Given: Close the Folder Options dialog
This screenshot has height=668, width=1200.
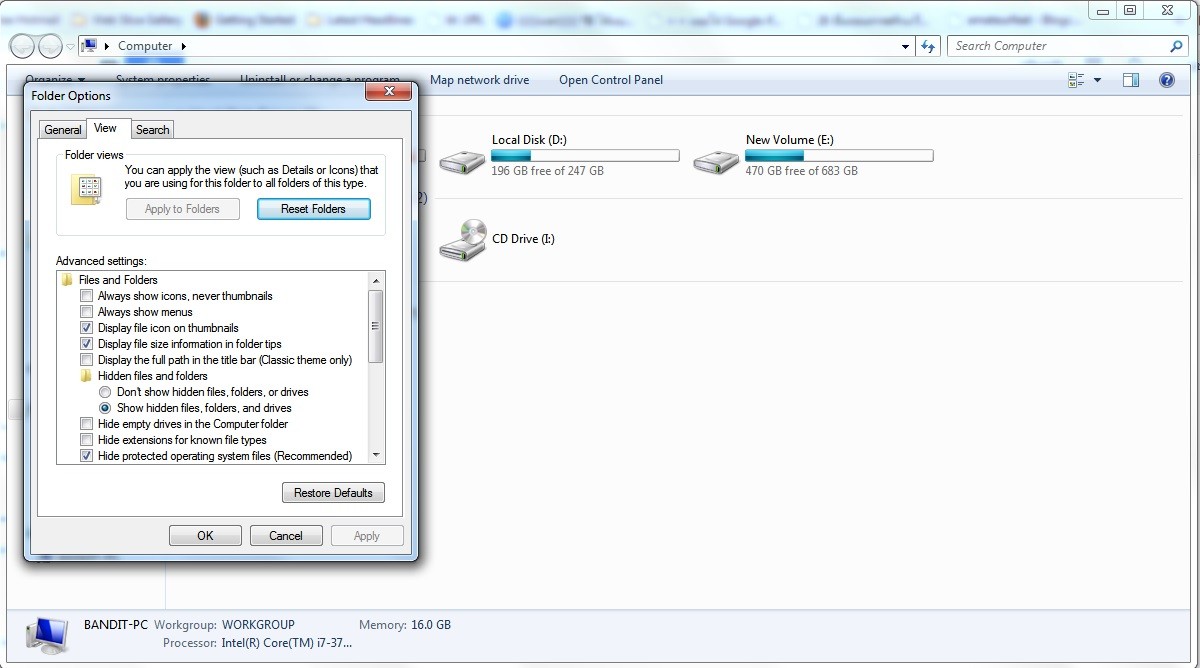Looking at the screenshot, I should 387,92.
